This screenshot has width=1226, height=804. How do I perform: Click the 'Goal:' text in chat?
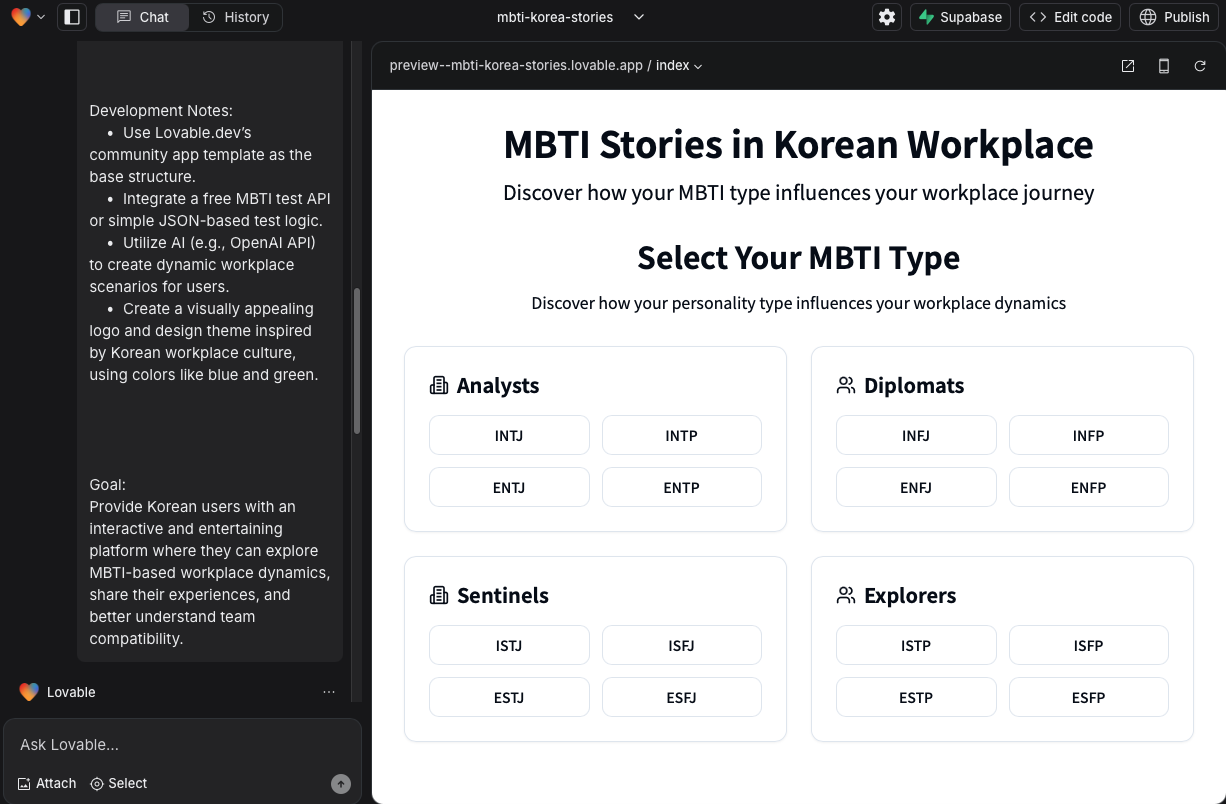click(x=108, y=485)
